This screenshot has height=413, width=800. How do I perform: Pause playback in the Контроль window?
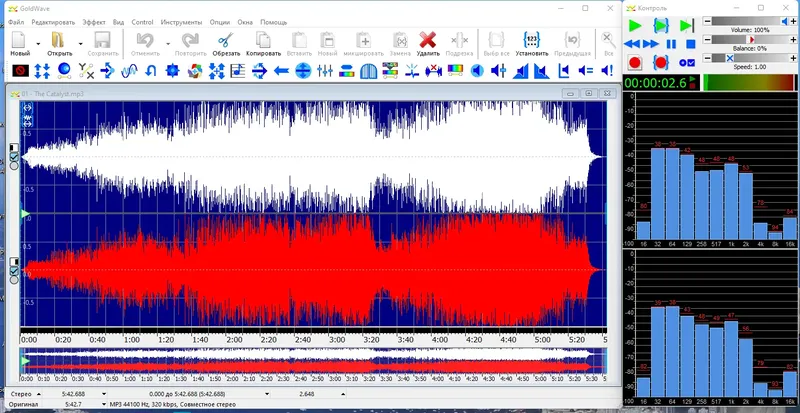point(672,44)
